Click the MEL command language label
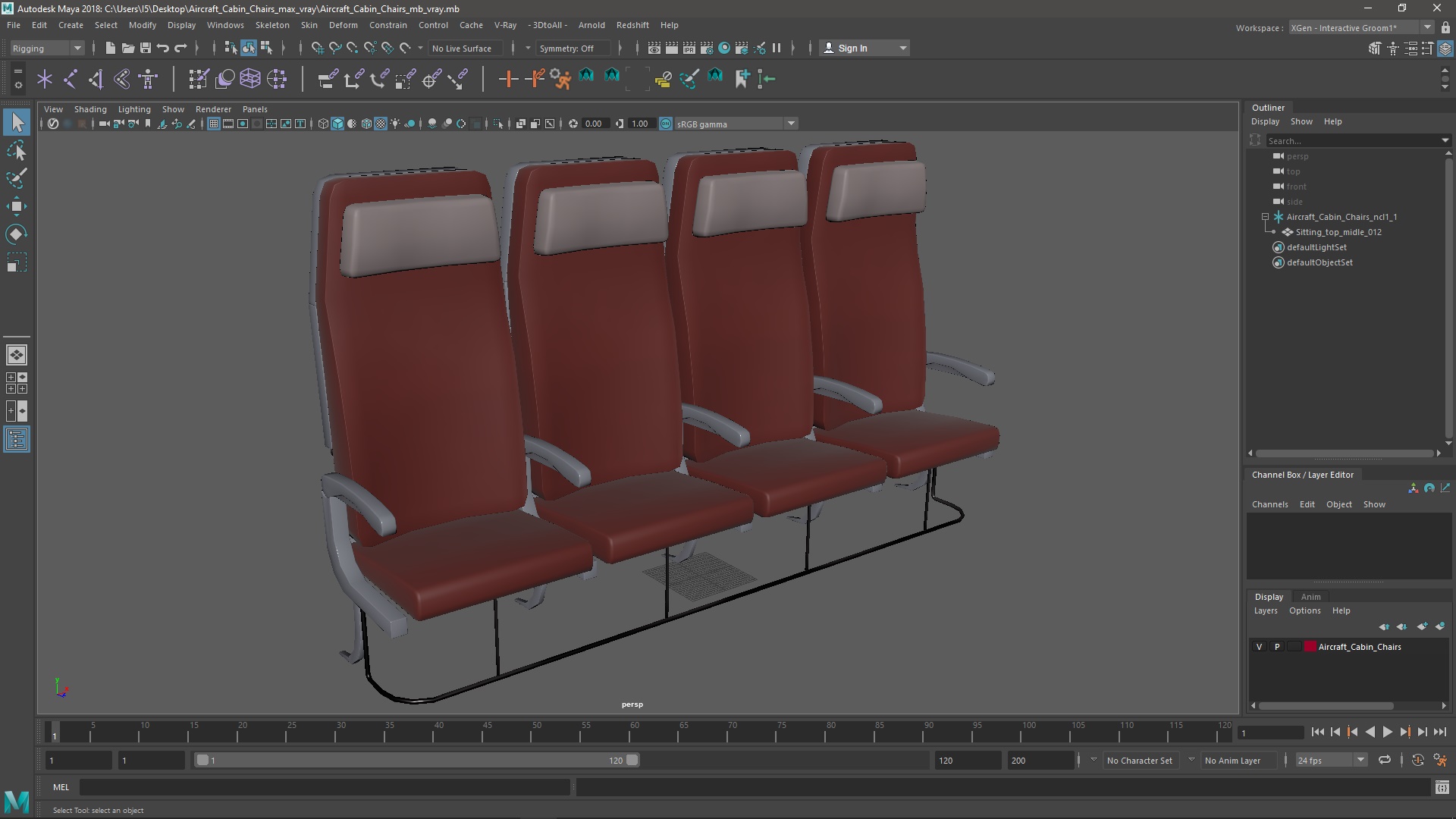1456x819 pixels. pos(61,787)
